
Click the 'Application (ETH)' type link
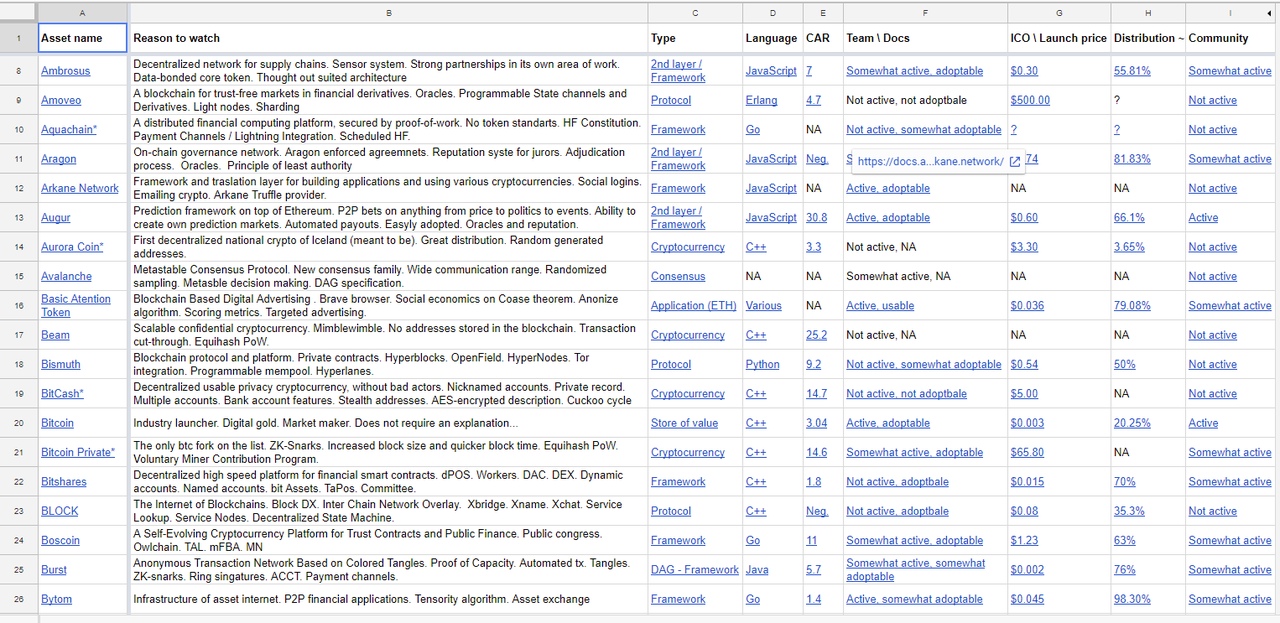tap(694, 305)
